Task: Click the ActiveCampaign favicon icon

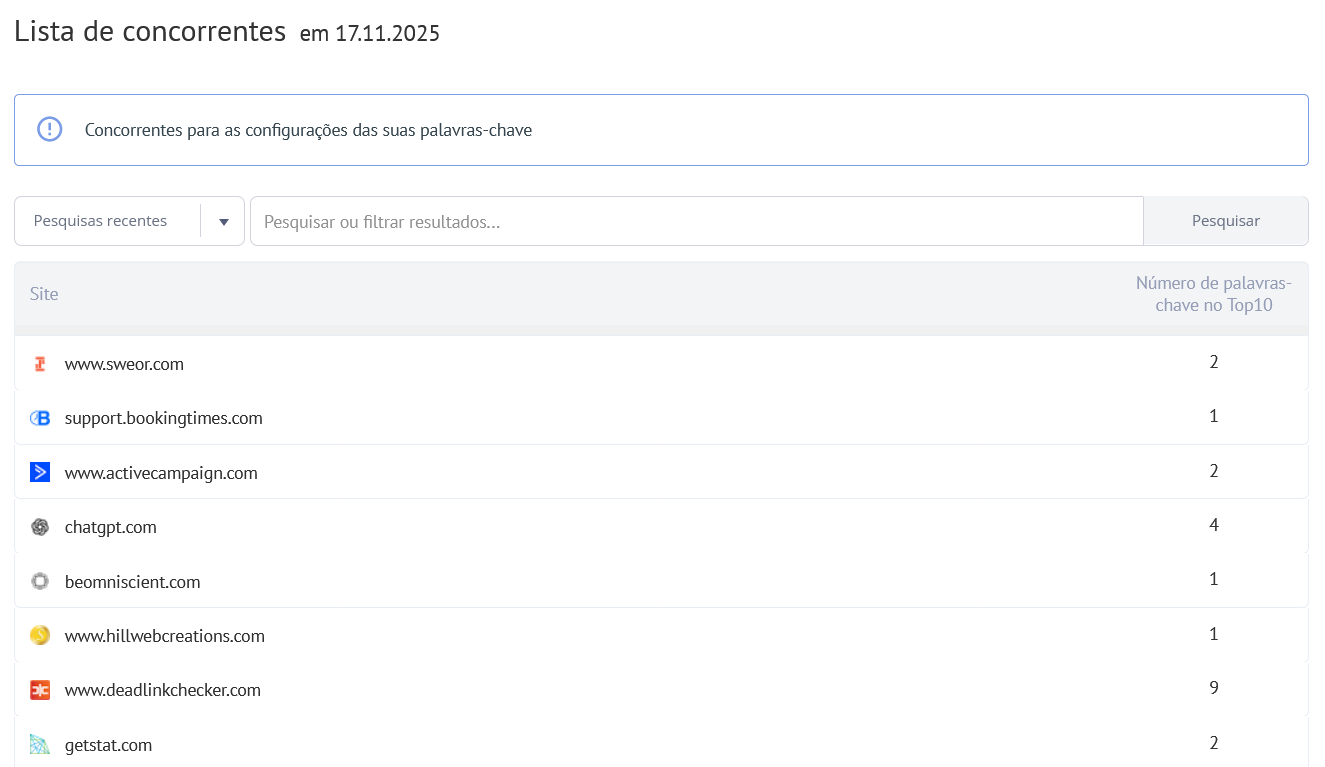Action: [x=40, y=473]
